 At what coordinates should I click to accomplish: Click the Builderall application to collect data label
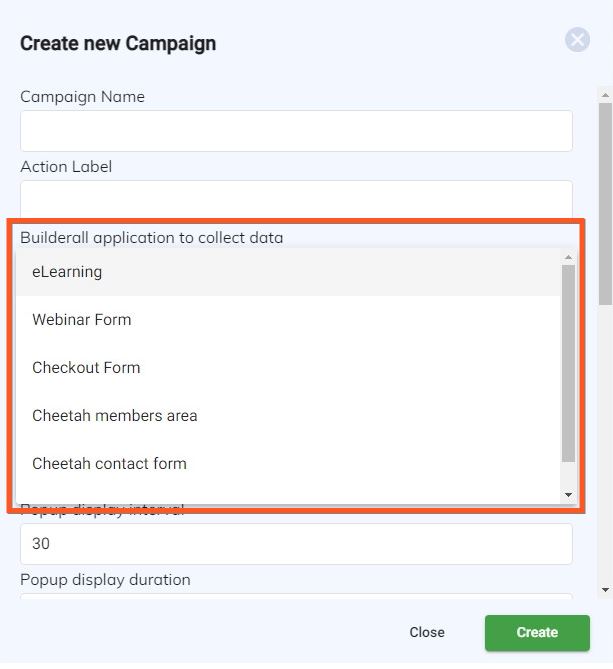(151, 238)
